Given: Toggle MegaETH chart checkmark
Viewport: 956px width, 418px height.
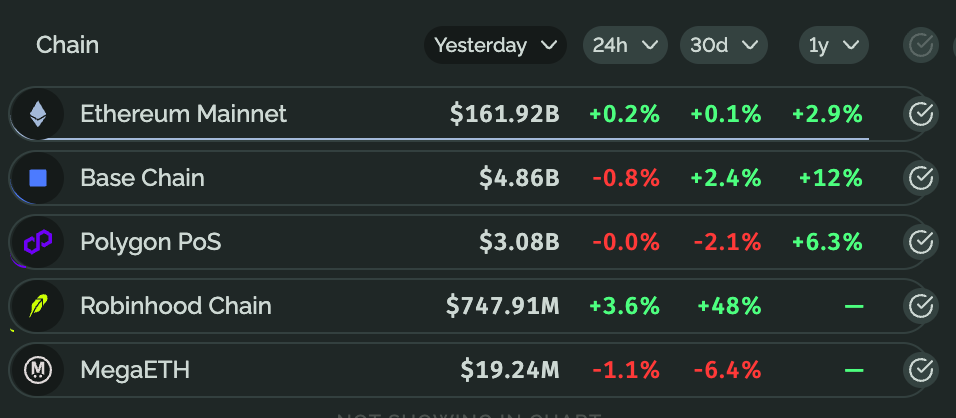Looking at the screenshot, I should pos(921,370).
